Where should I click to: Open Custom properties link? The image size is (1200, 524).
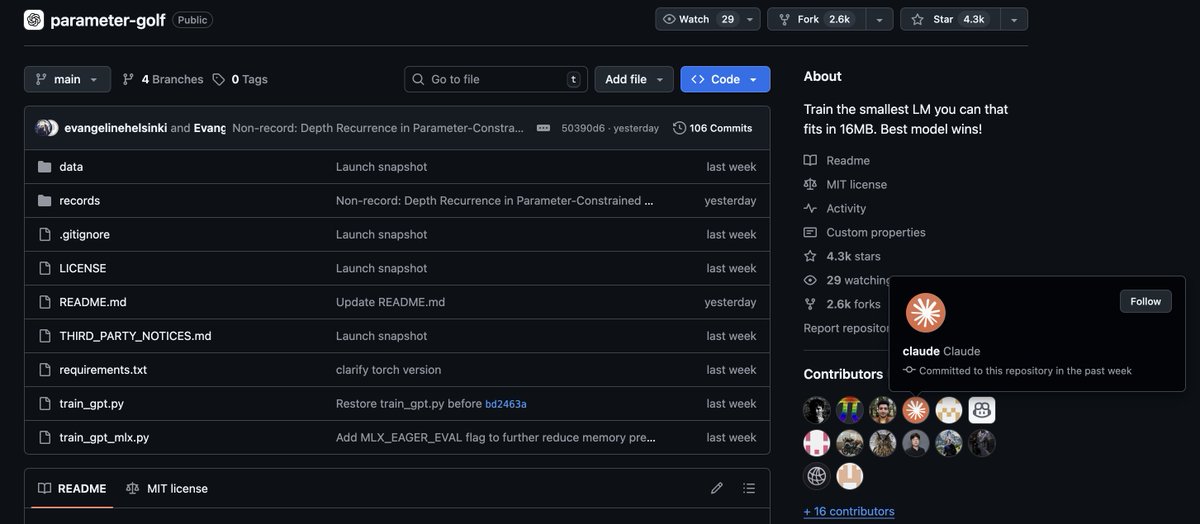[x=876, y=233]
